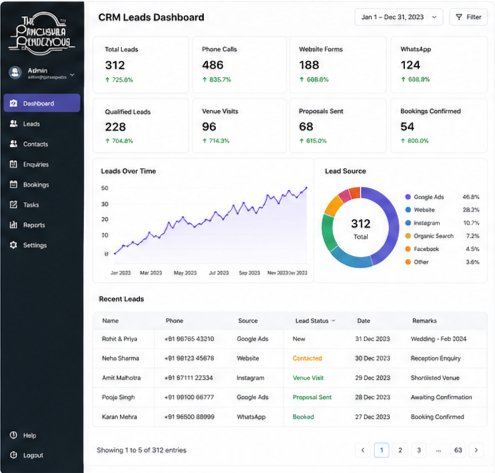495x473 pixels.
Task: Jump to page 63
Action: tap(458, 450)
